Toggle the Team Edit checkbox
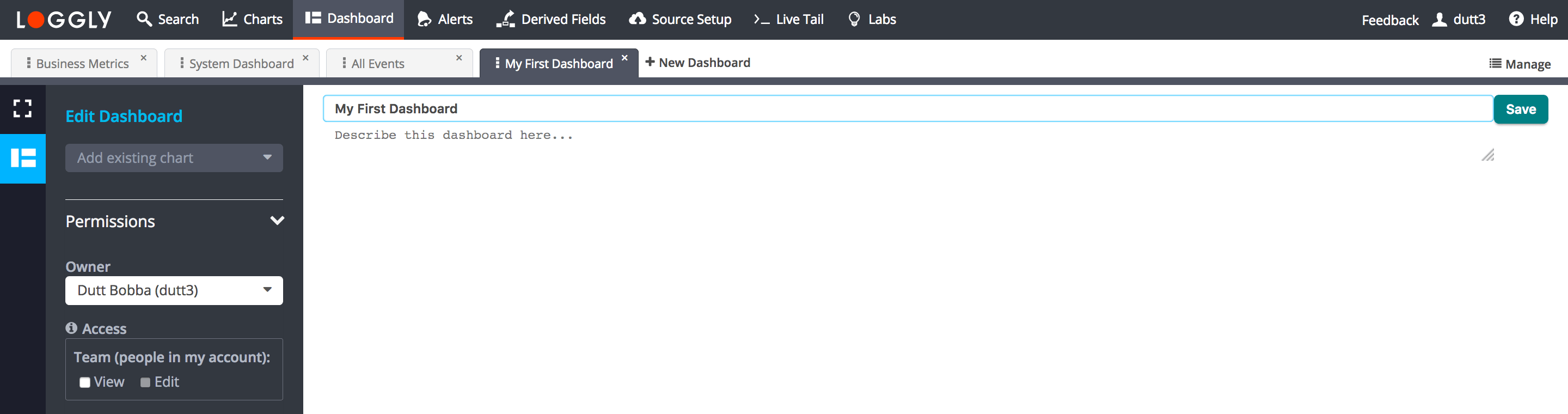Screen dimensions: 1568x414 point(145,382)
